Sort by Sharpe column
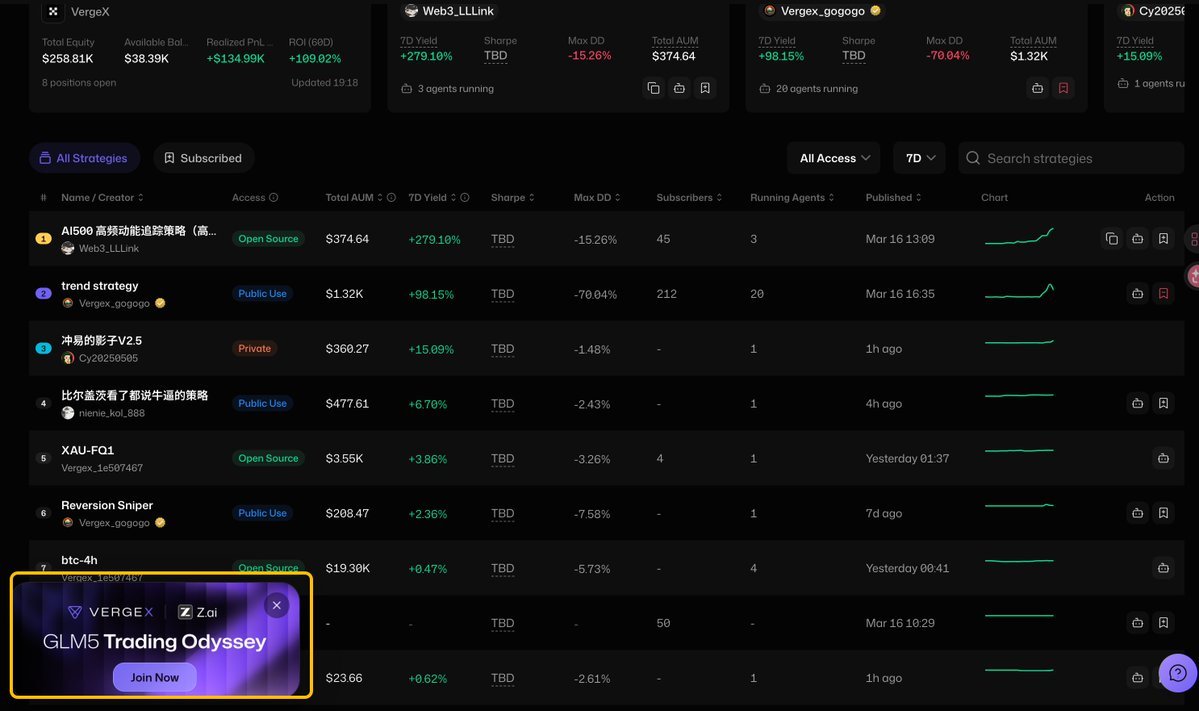 (x=512, y=197)
